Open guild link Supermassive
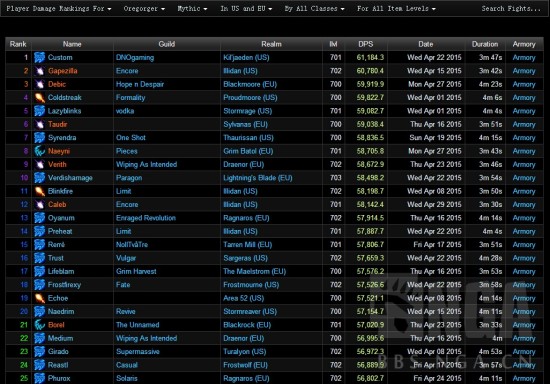Screen dimensions: 550x384 point(138,351)
